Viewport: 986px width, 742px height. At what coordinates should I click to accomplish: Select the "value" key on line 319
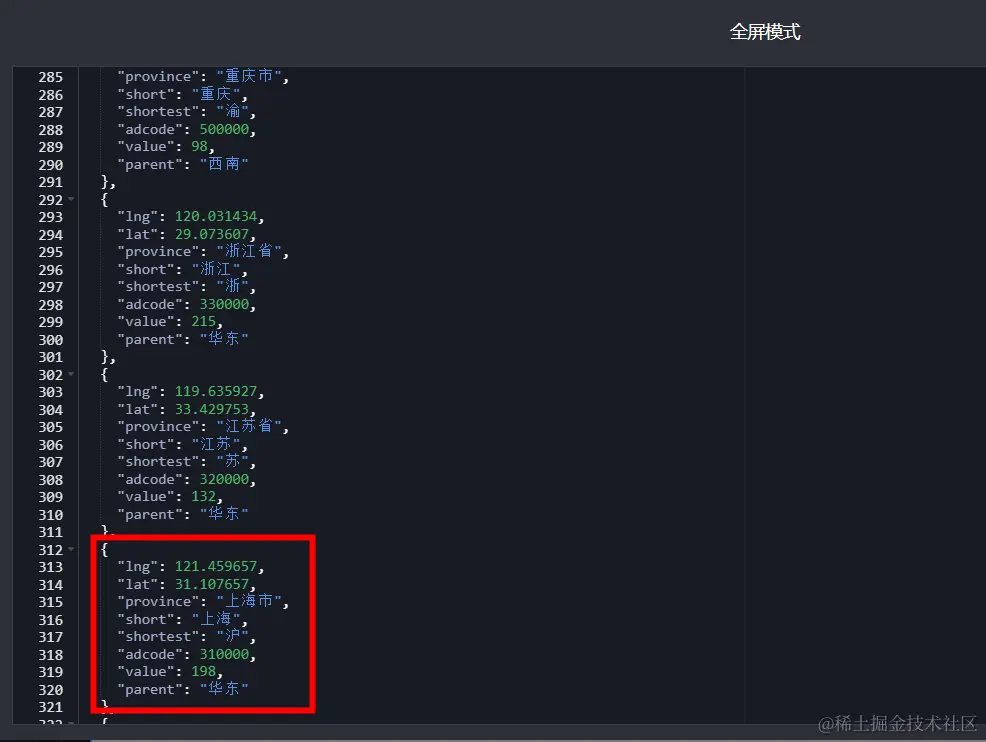(x=145, y=671)
